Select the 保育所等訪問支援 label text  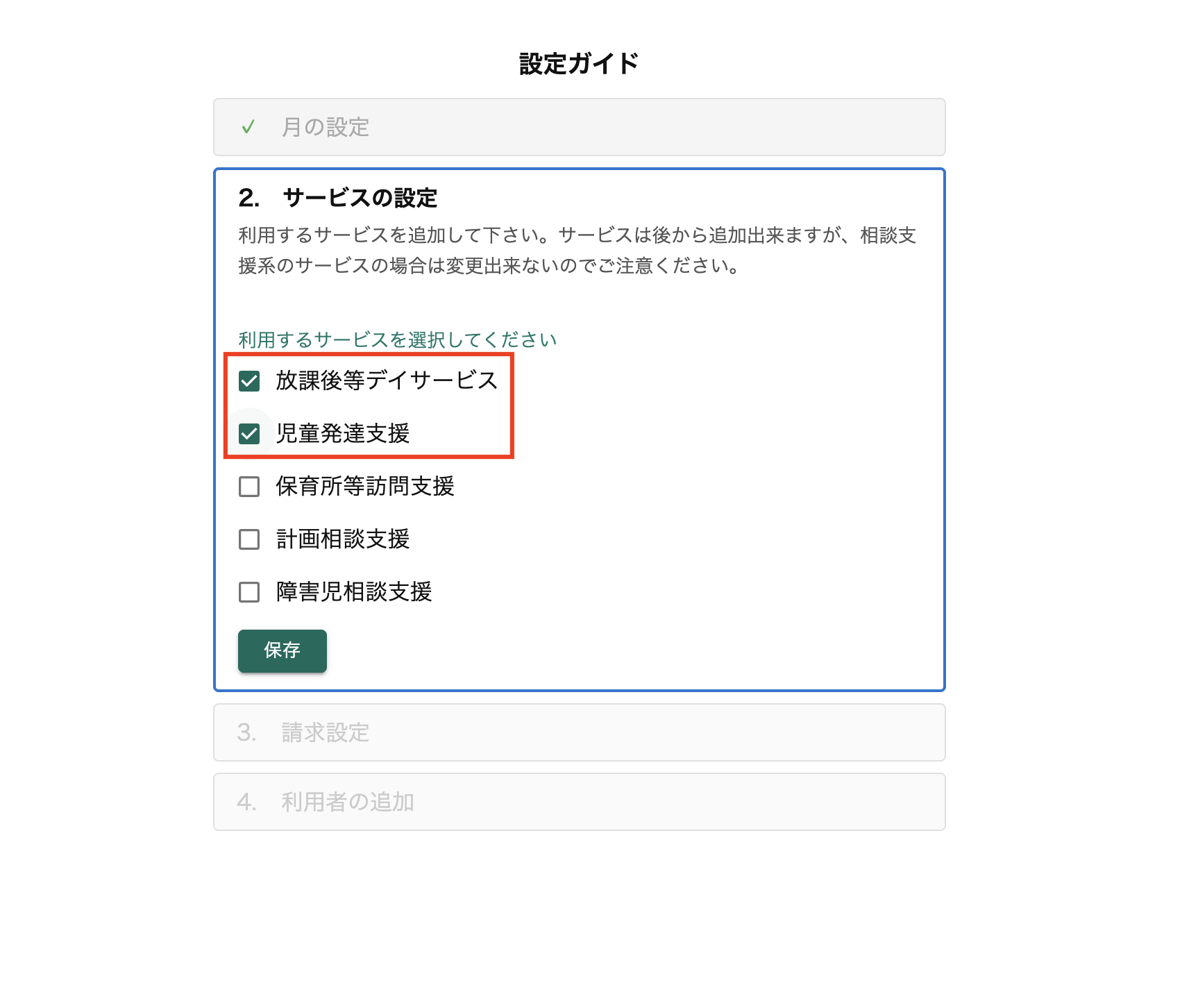point(365,486)
